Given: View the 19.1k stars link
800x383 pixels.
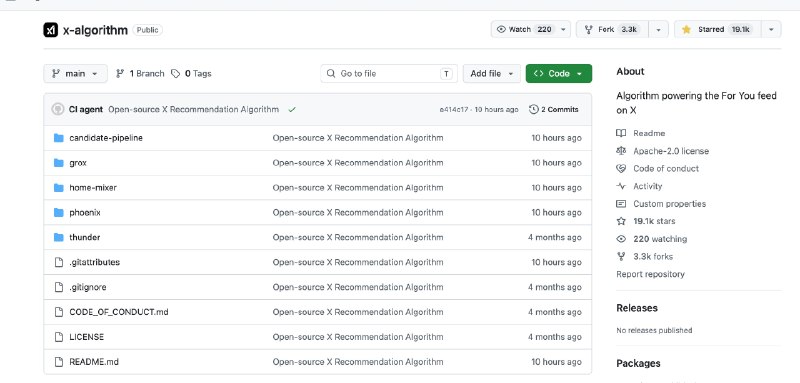Looking at the screenshot, I should 654,221.
